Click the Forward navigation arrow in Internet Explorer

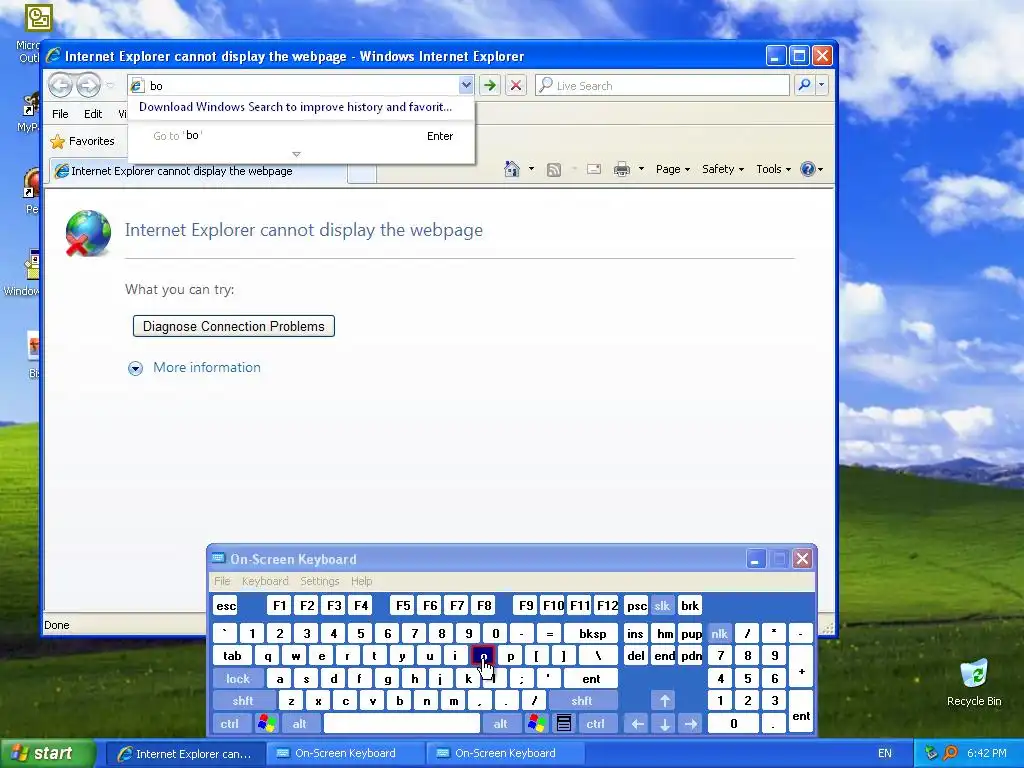click(88, 85)
